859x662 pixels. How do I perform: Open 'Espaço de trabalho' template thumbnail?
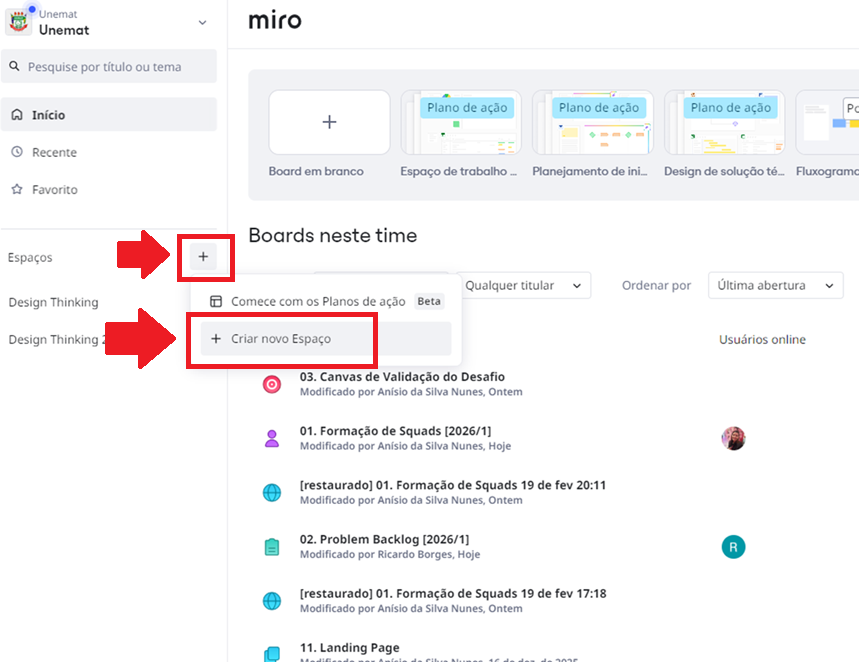[x=461, y=122]
